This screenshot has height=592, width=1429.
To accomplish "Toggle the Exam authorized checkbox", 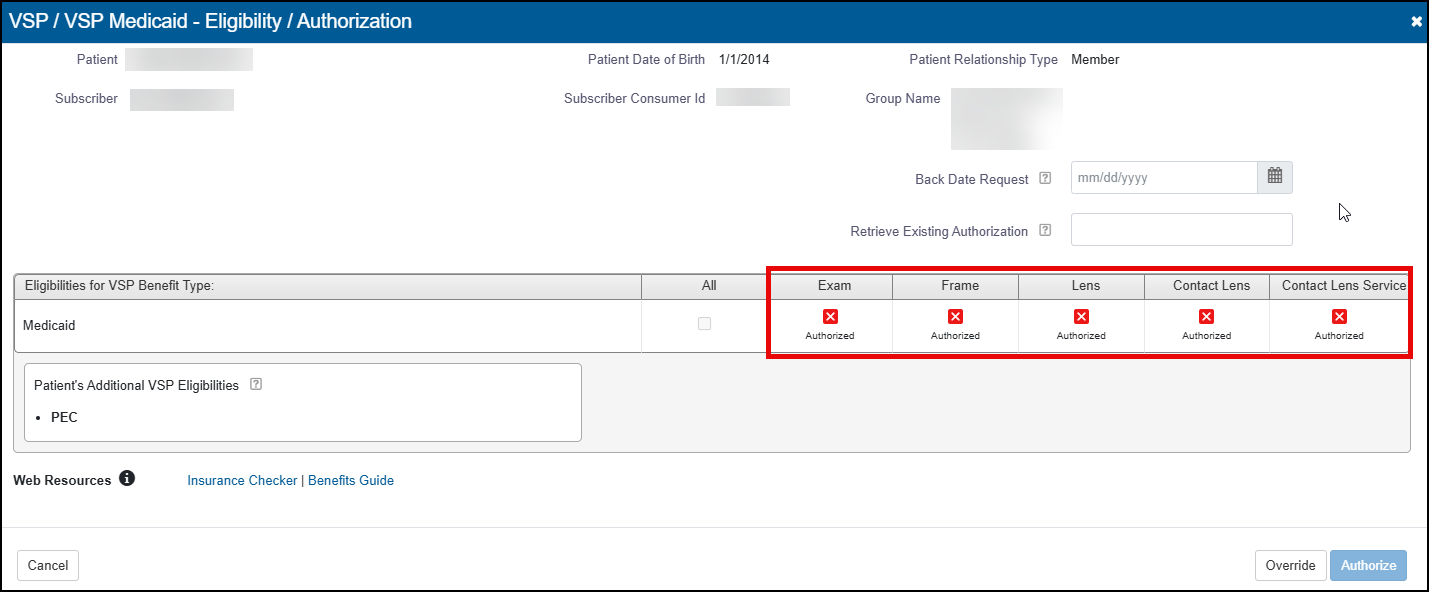I will pos(830,317).
